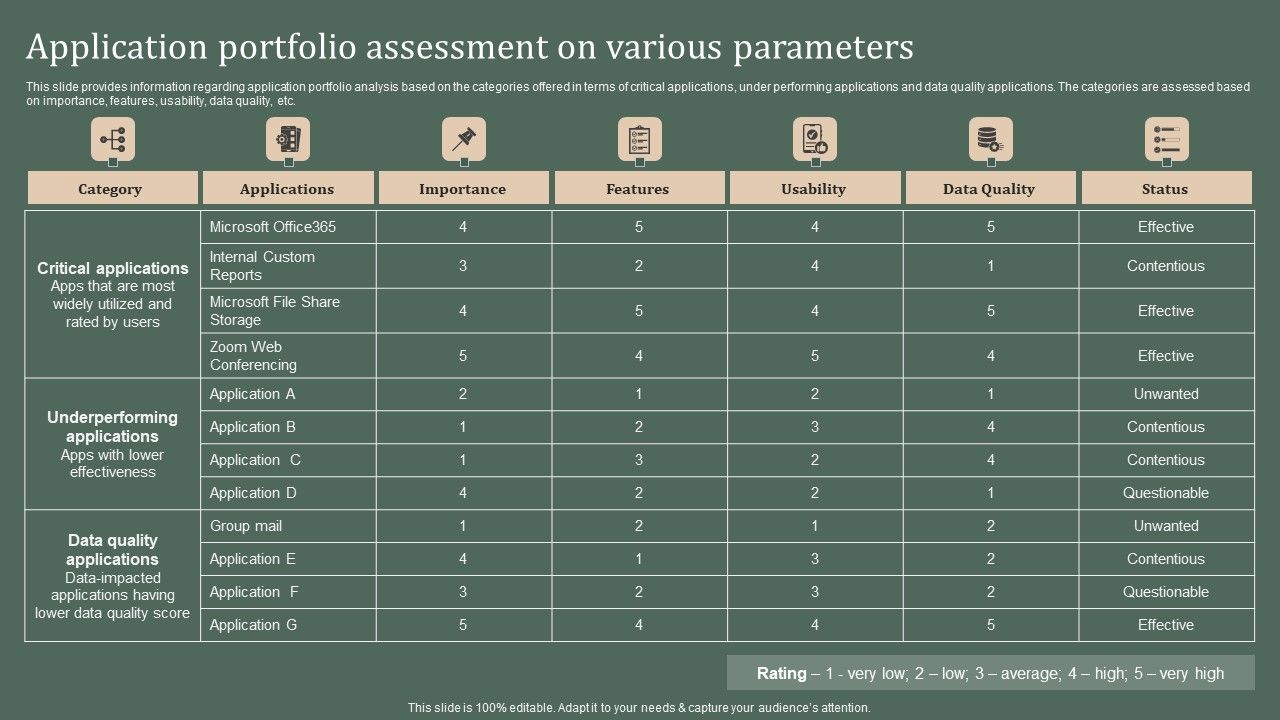This screenshot has height=720, width=1280.
Task: Click the pushpin icon above Importance
Action: [463, 139]
